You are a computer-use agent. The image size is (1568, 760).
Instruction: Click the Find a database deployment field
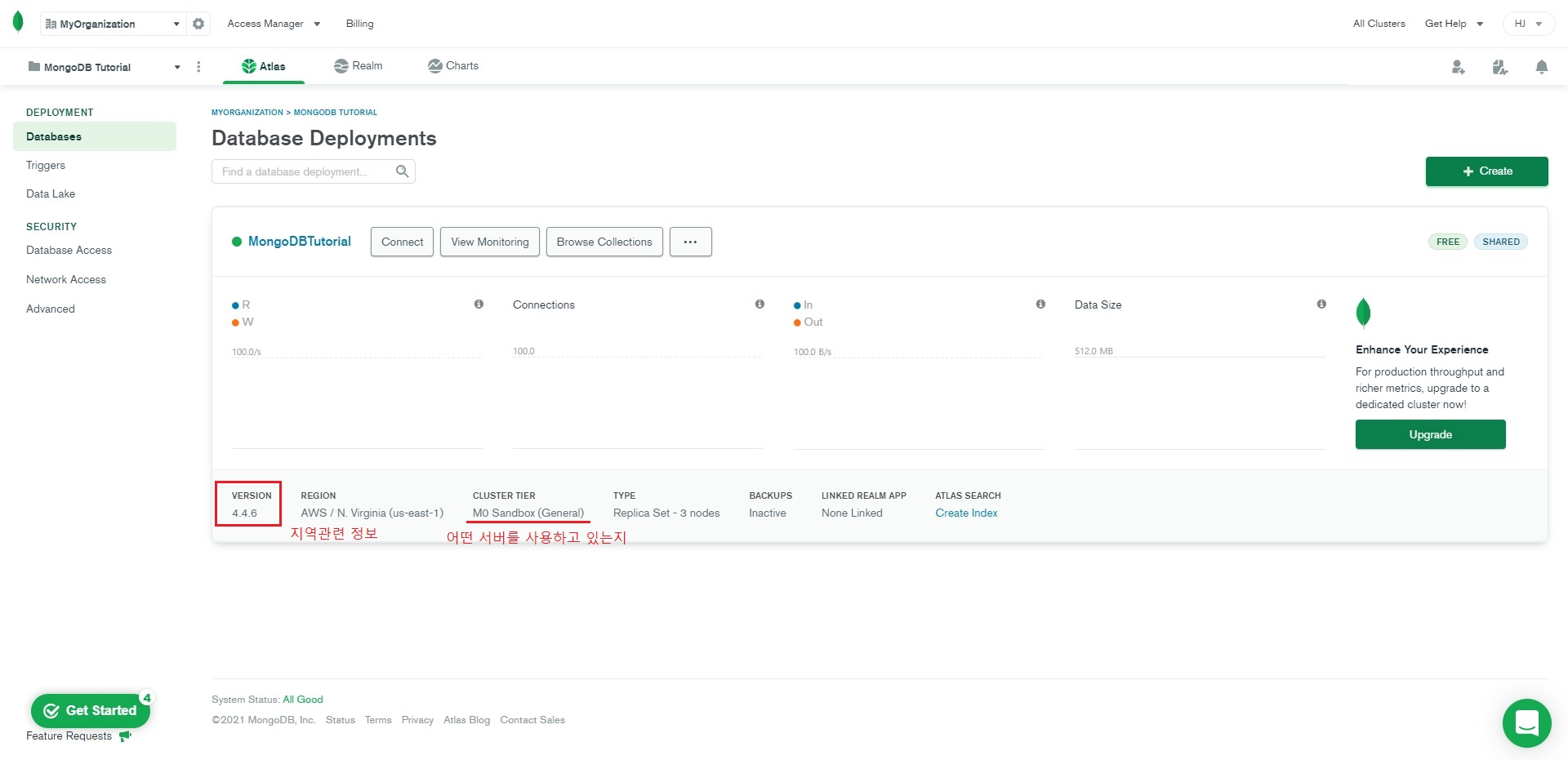304,171
